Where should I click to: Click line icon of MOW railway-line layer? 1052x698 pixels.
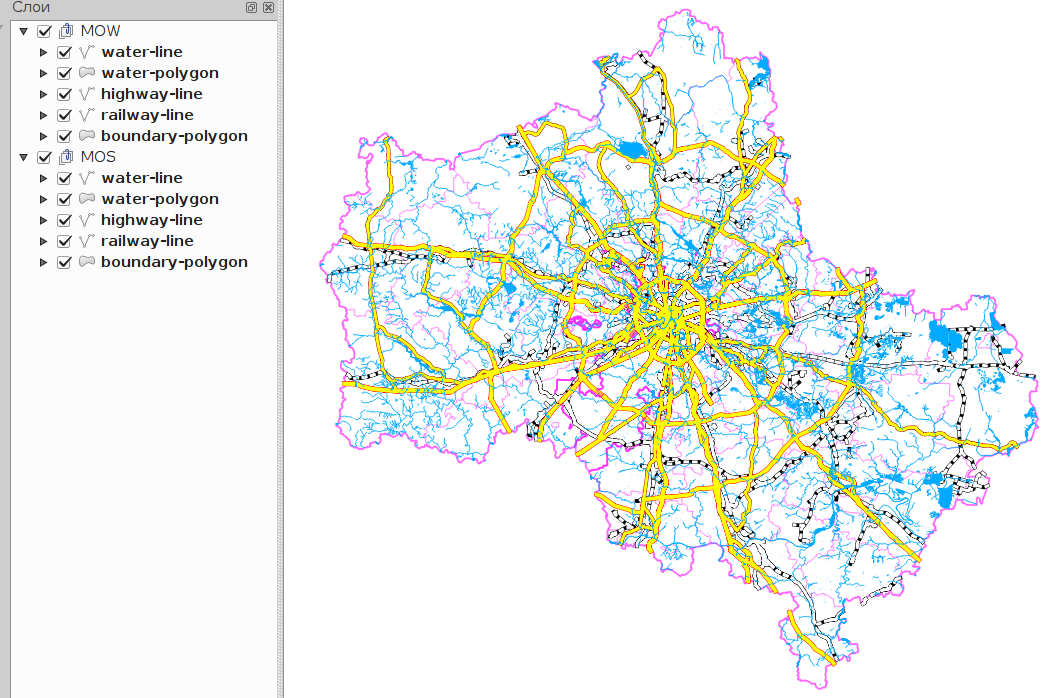pyautogui.click(x=87, y=115)
